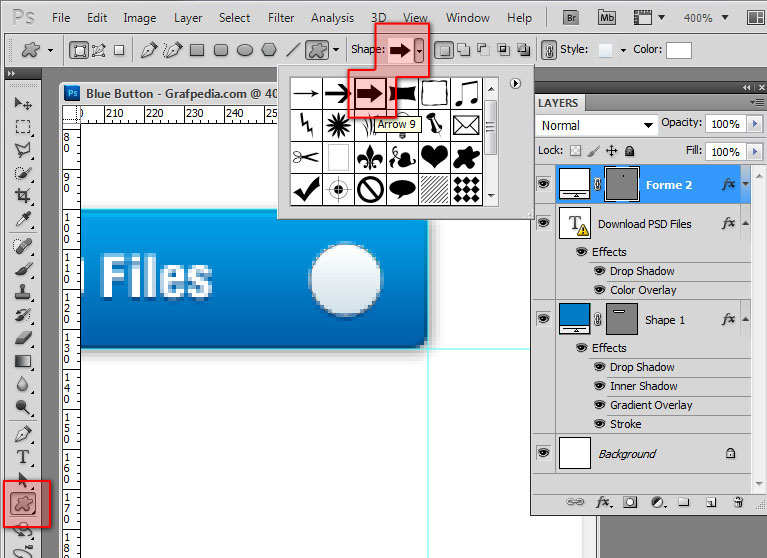Open the Fill slider arrow
The width and height of the screenshot is (767, 558).
point(755,152)
